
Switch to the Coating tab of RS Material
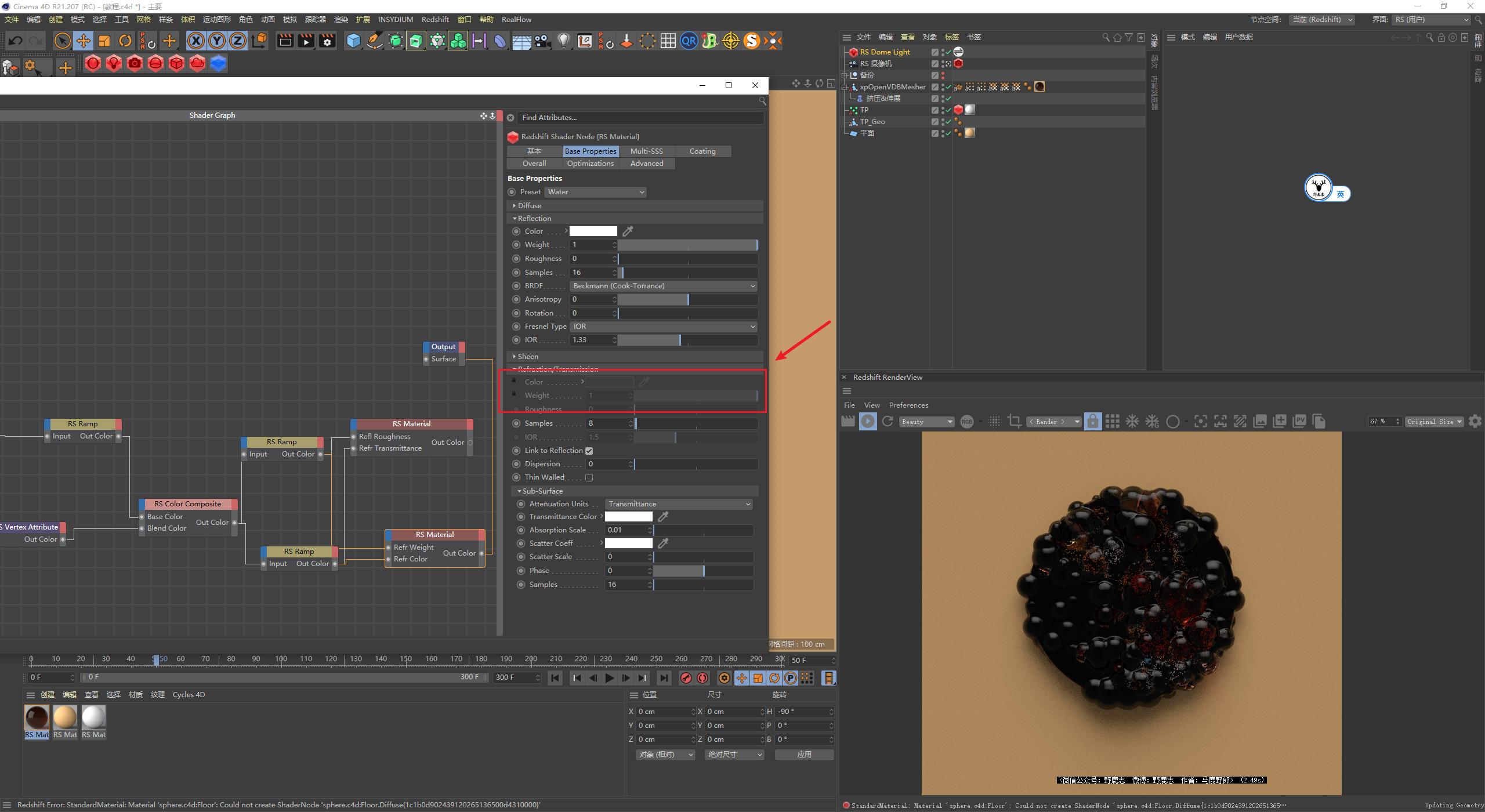(702, 151)
